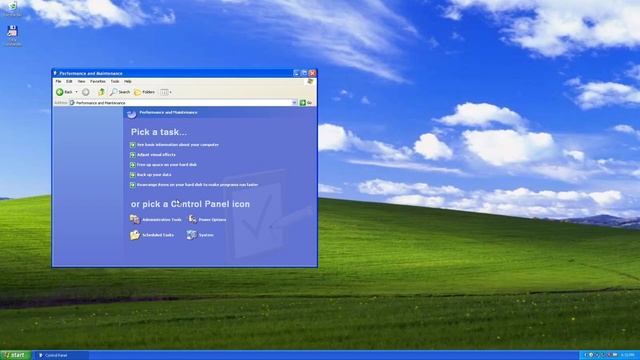Click 'See basic information about your computer' link
This screenshot has width=640, height=360.
[x=178, y=145]
